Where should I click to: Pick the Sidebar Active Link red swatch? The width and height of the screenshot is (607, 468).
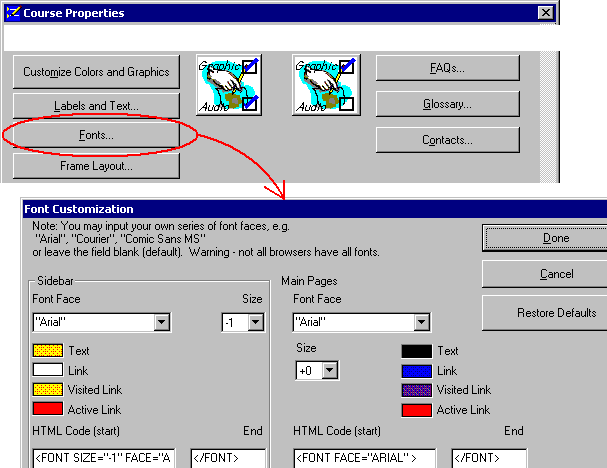(48, 409)
